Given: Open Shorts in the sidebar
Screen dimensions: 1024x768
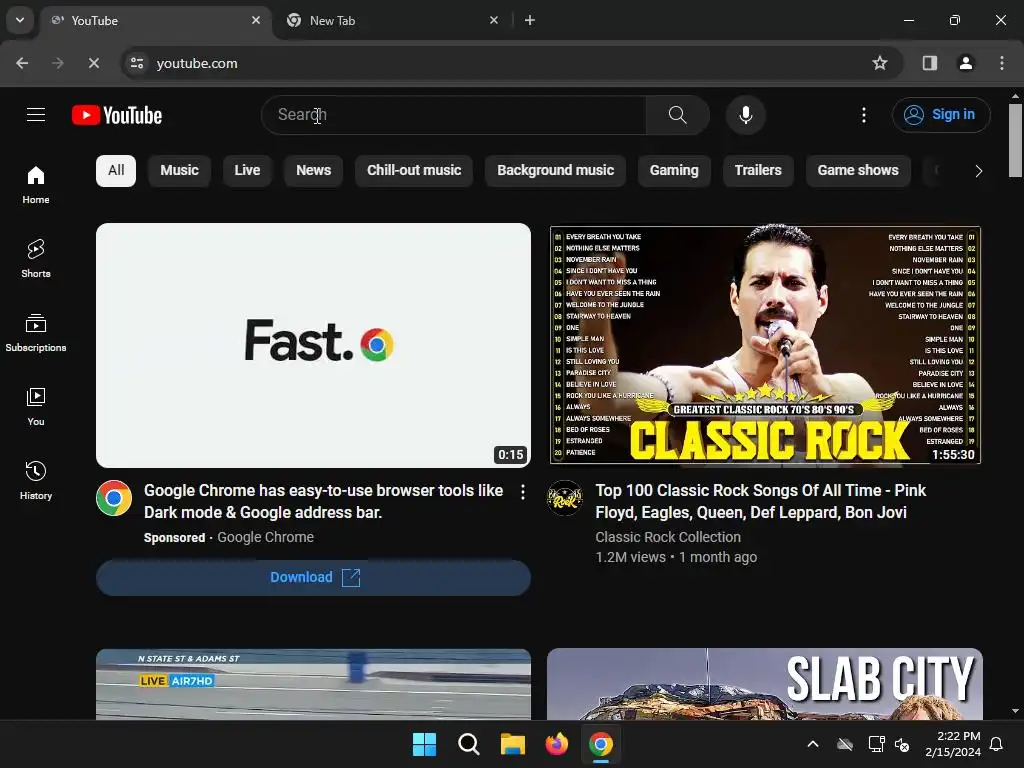Looking at the screenshot, I should [x=36, y=259].
